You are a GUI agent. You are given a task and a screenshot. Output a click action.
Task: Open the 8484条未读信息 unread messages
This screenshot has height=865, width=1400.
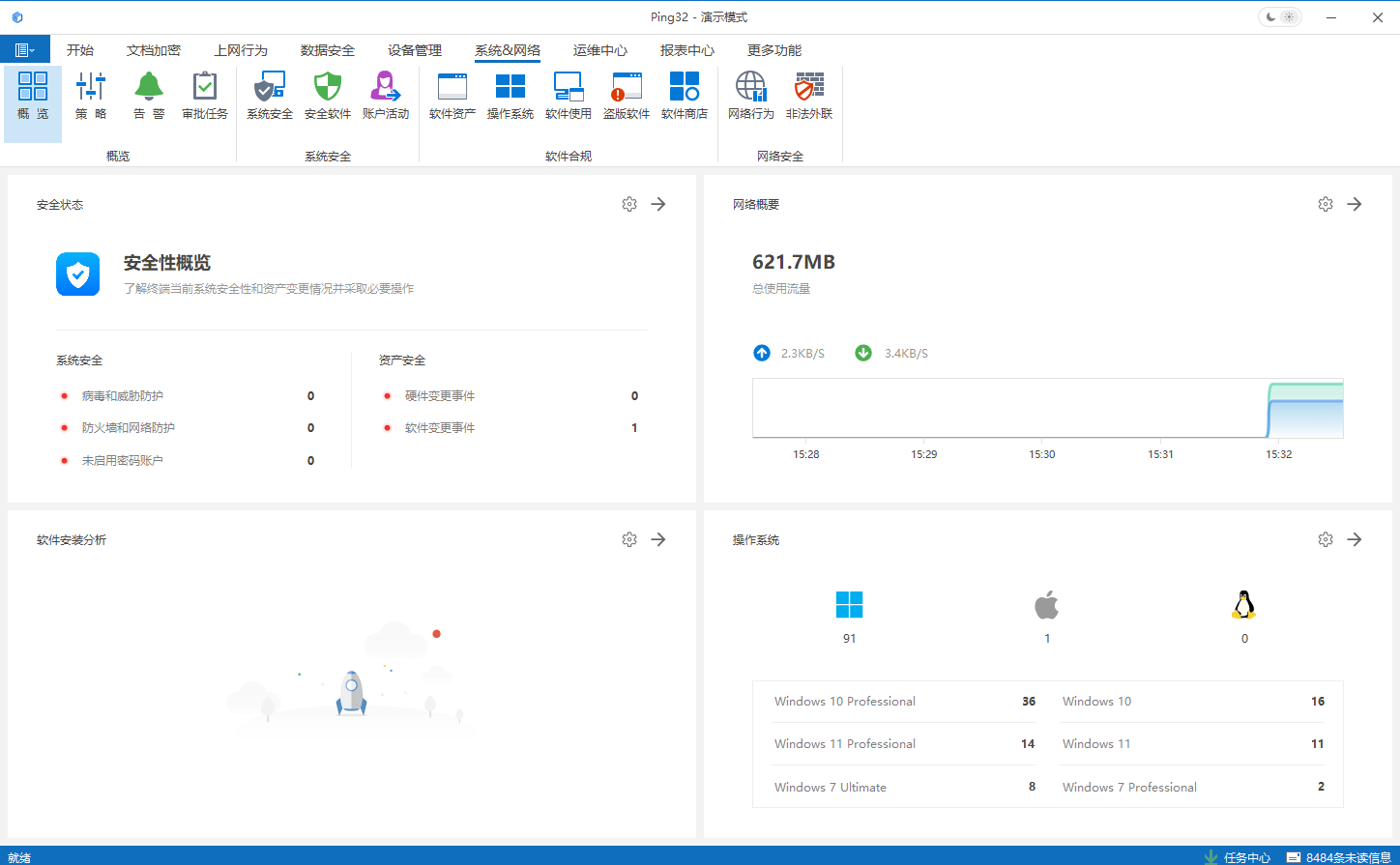[x=1339, y=857]
